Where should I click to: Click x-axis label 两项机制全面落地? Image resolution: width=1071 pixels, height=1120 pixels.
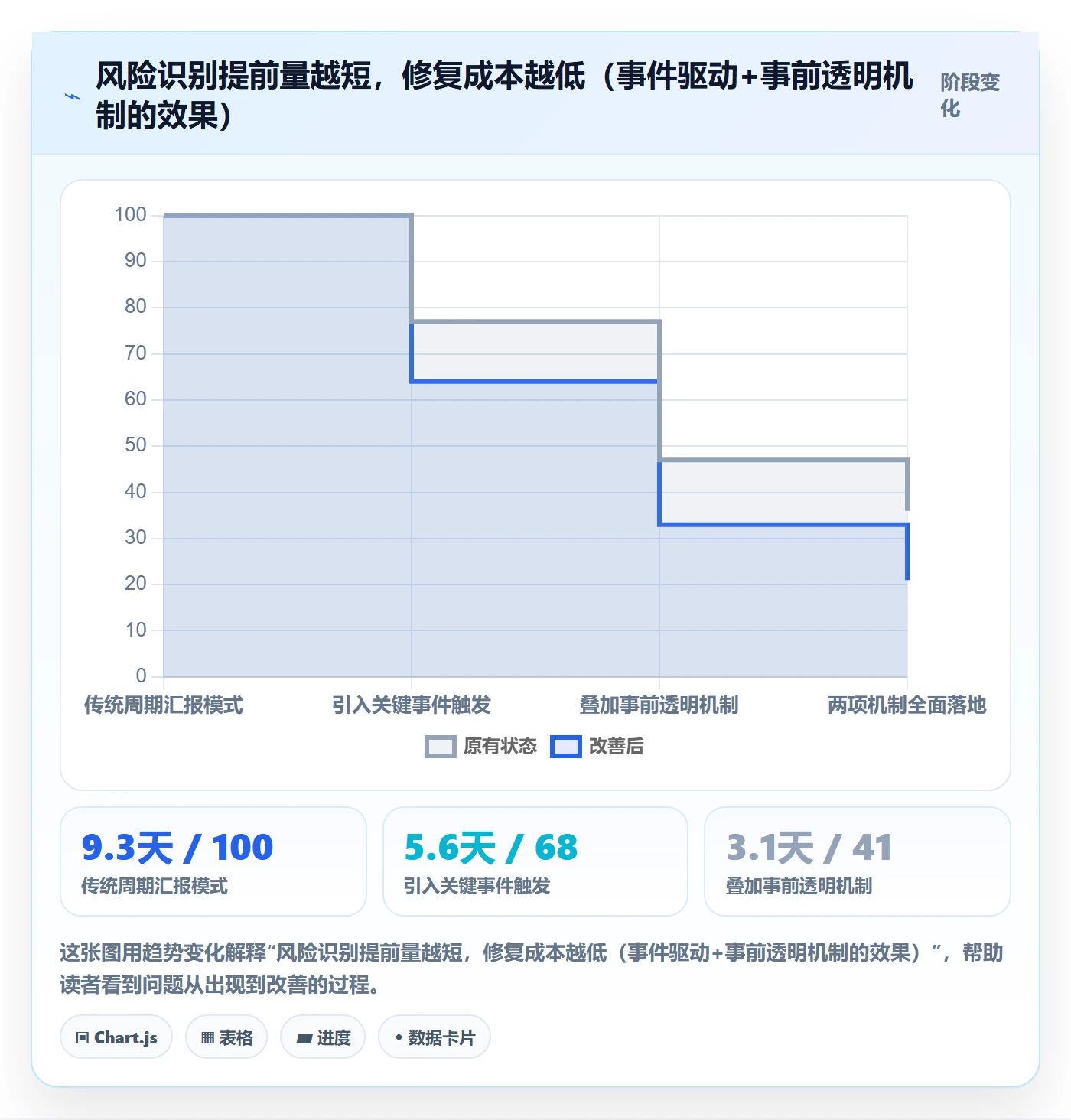(907, 705)
